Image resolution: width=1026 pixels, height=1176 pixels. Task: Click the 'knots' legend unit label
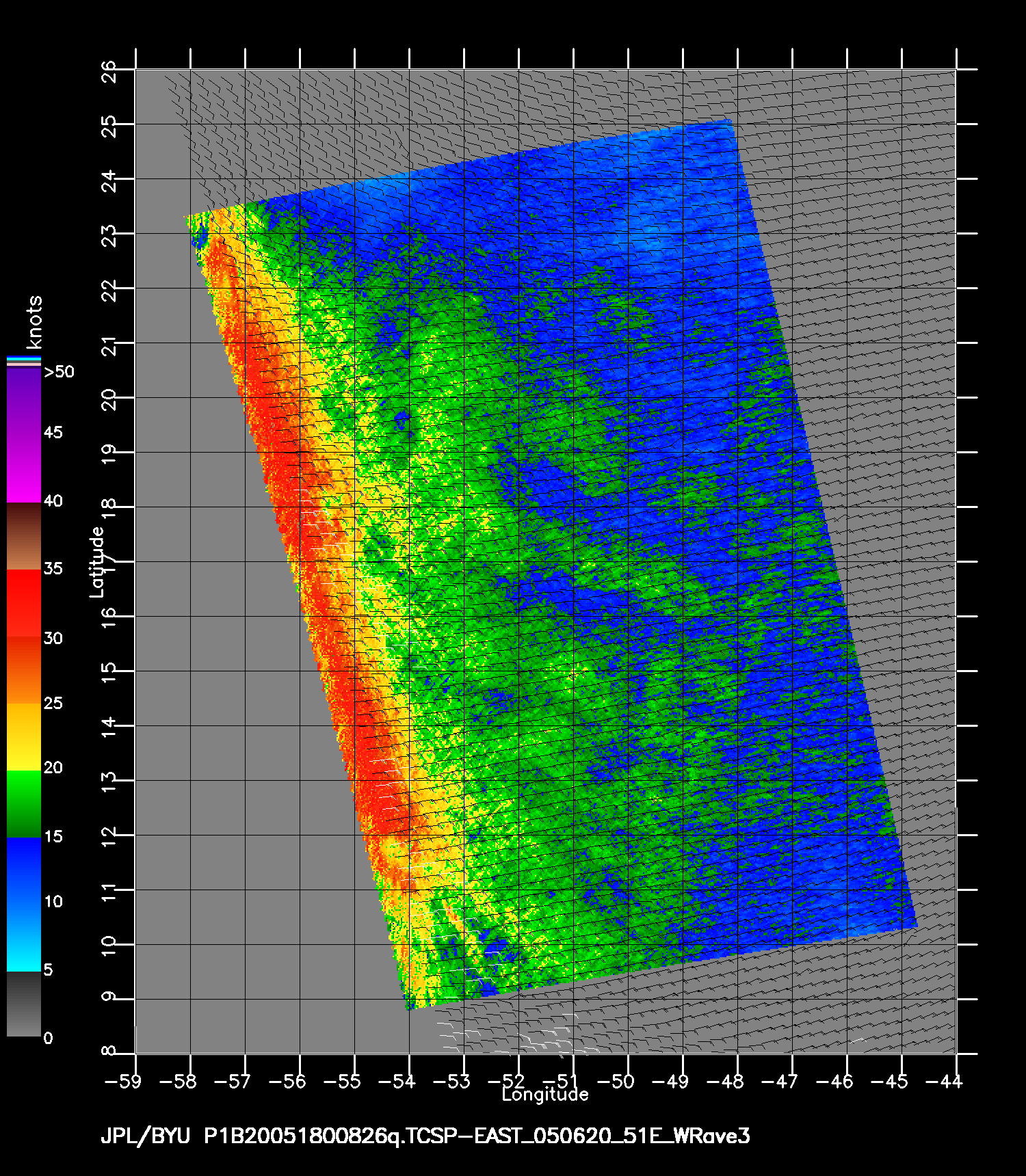click(x=34, y=322)
